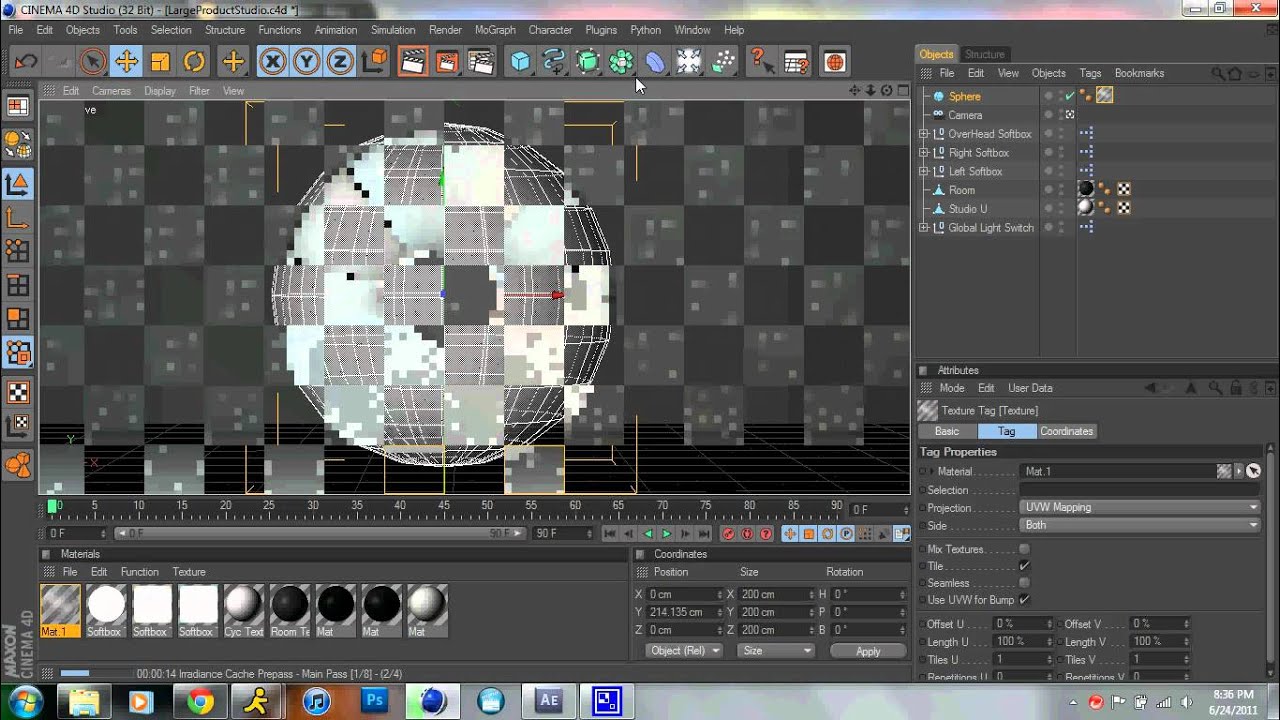The image size is (1280, 720).
Task: Open the Deformer objects icon
Action: (x=655, y=62)
